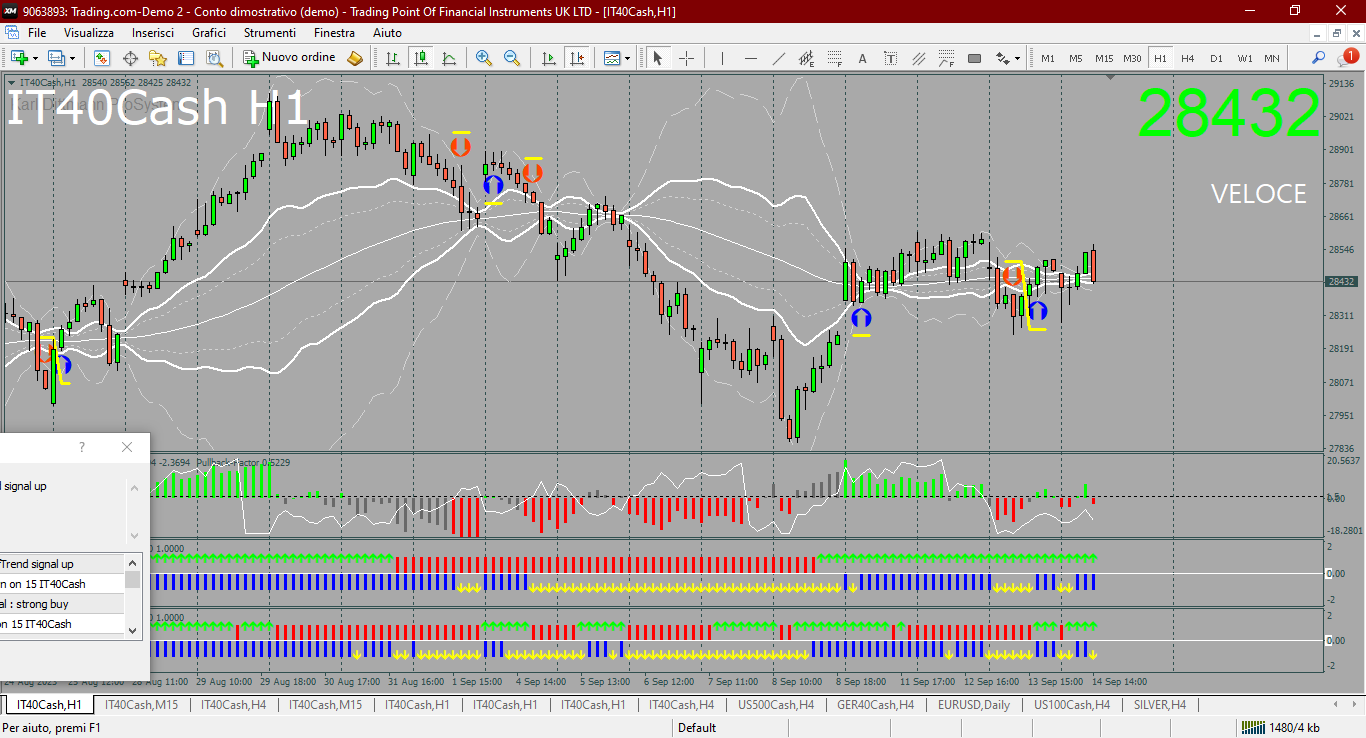Select the crosshair tool
1366x738 pixels.
686,58
